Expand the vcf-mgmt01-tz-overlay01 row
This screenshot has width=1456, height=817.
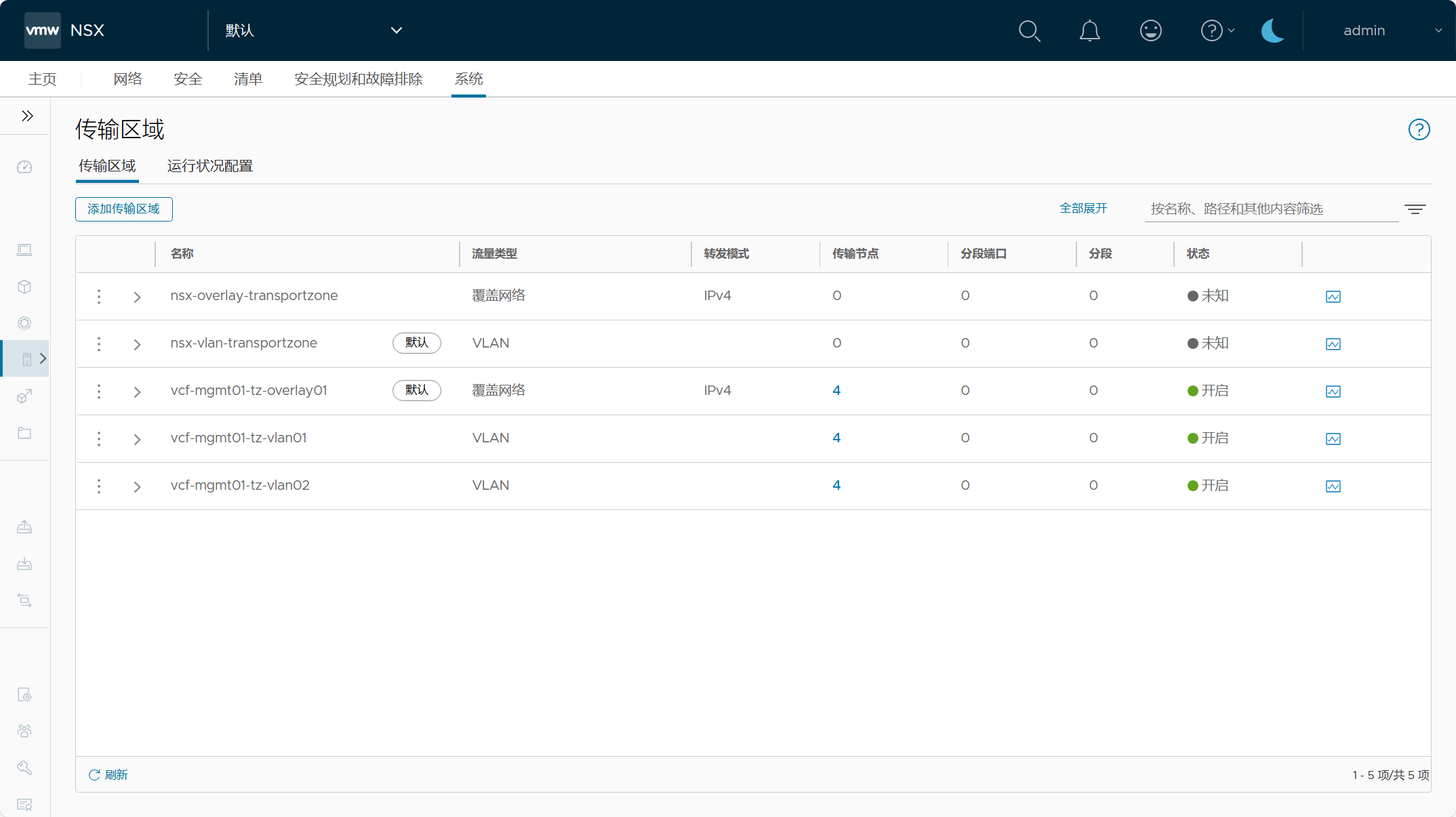(137, 392)
